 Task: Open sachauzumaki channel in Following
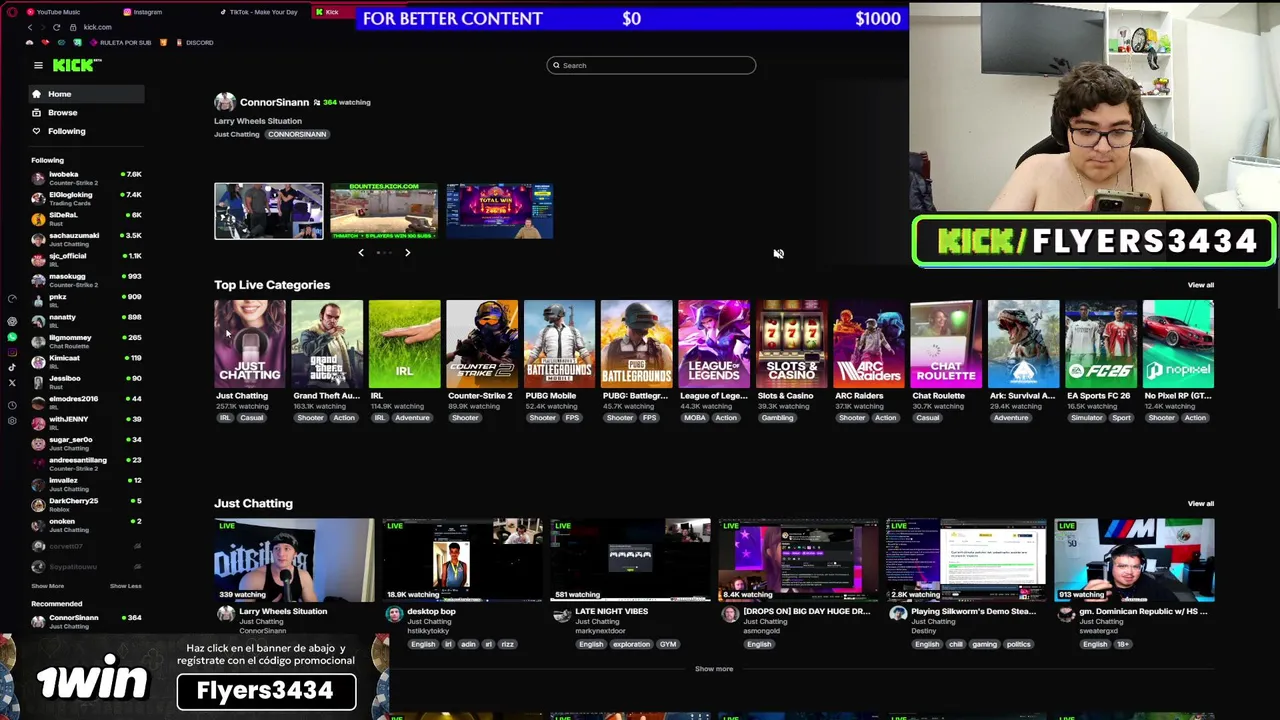87,239
